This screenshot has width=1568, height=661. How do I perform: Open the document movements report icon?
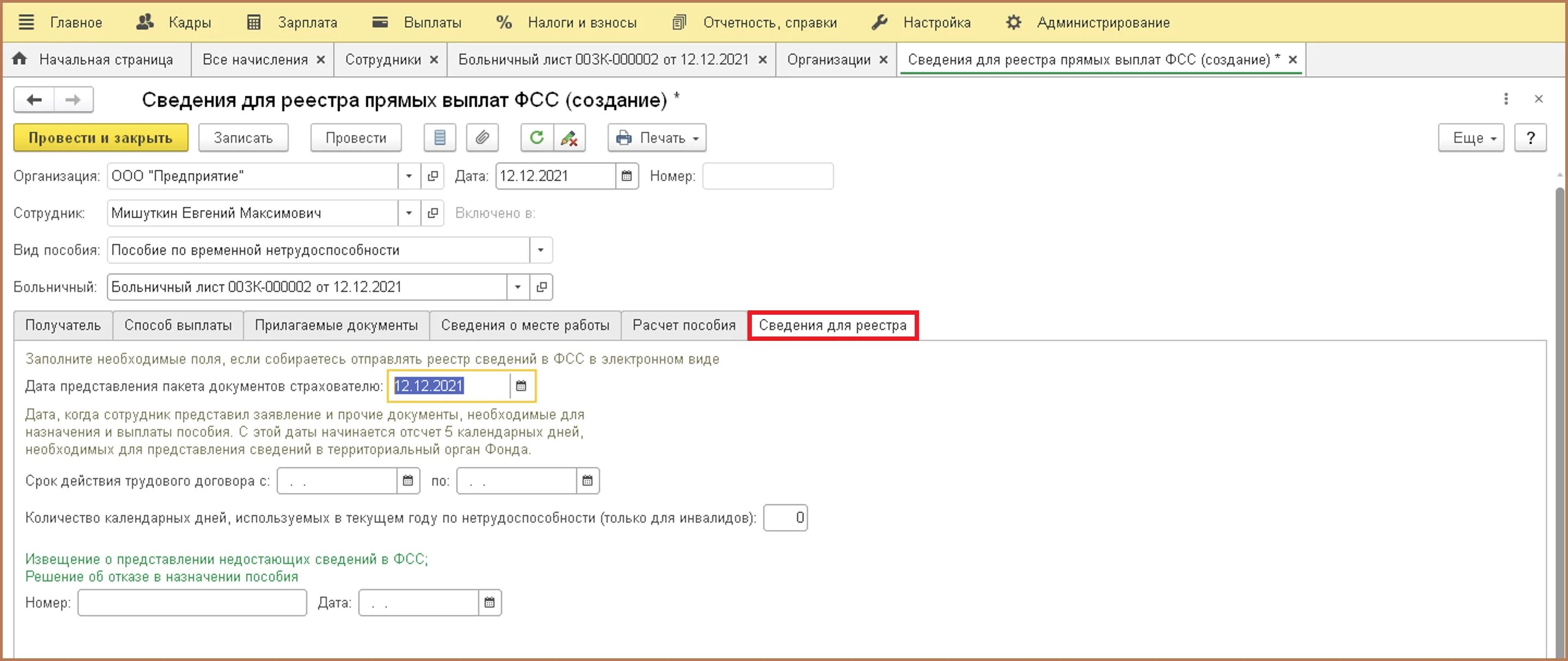pyautogui.click(x=439, y=138)
